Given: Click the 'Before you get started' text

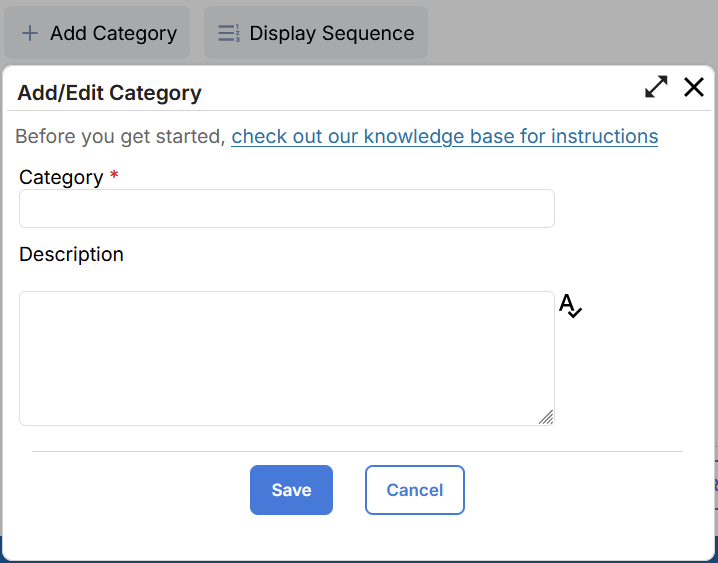Looking at the screenshot, I should click(x=120, y=136).
